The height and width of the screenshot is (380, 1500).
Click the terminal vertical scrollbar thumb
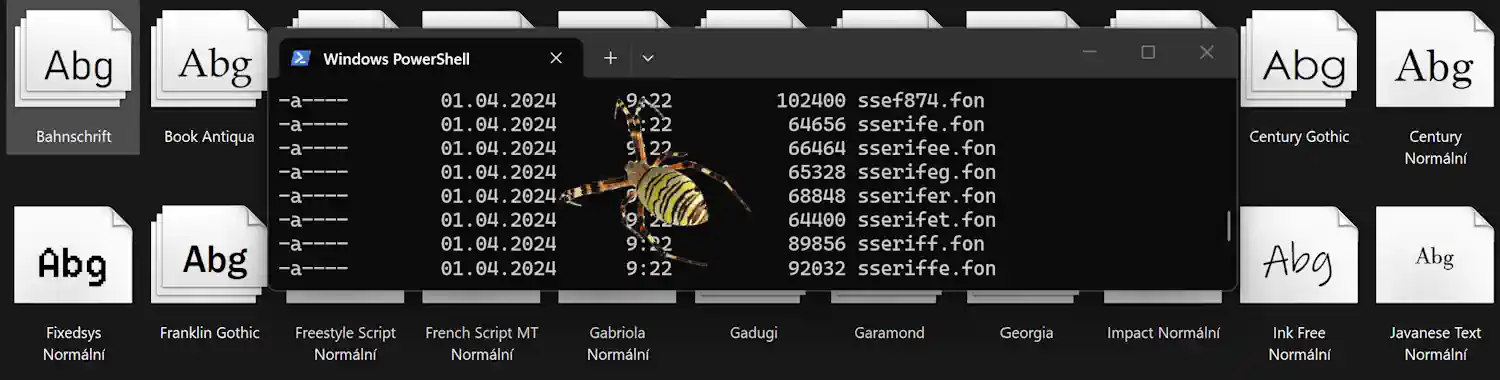pyautogui.click(x=1229, y=226)
